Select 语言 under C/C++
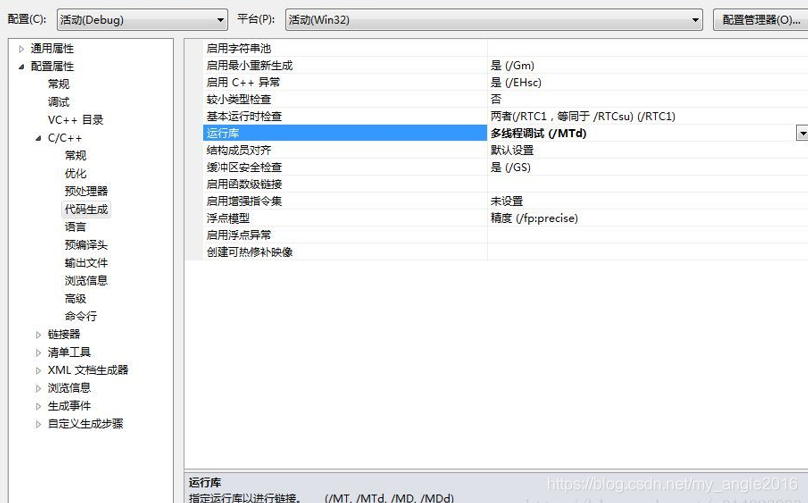 [76, 227]
